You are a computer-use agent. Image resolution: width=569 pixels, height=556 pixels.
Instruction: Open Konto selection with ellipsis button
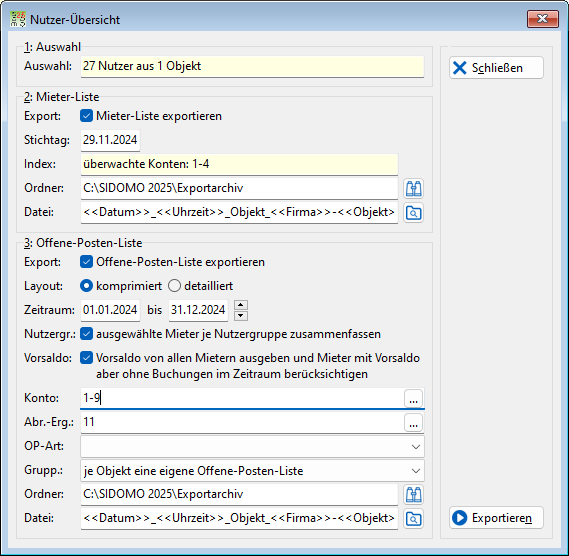point(414,398)
